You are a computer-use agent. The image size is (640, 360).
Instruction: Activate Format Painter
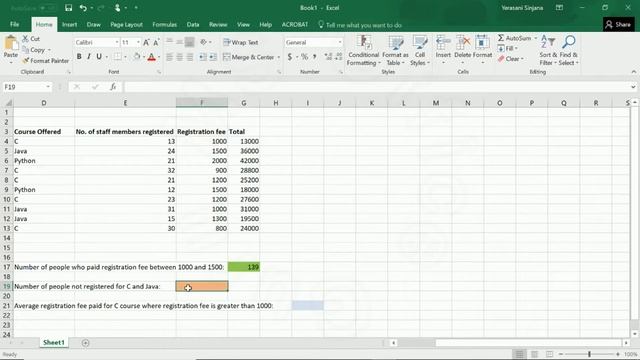pyautogui.click(x=45, y=60)
